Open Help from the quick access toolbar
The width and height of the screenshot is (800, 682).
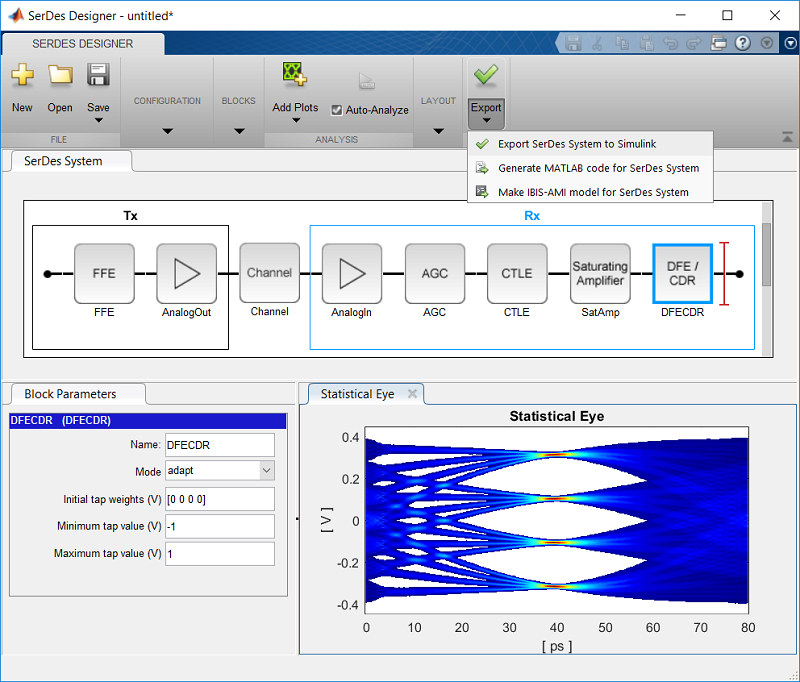pyautogui.click(x=743, y=42)
